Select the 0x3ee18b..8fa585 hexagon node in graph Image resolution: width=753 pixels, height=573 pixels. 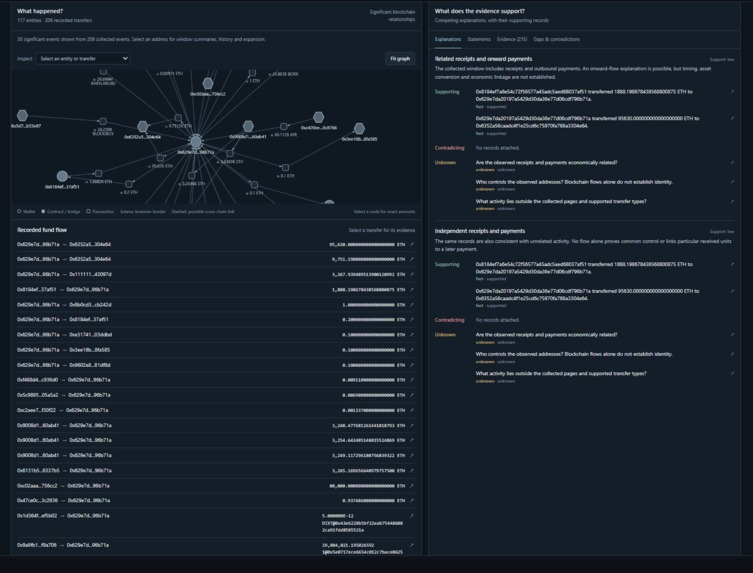359,128
